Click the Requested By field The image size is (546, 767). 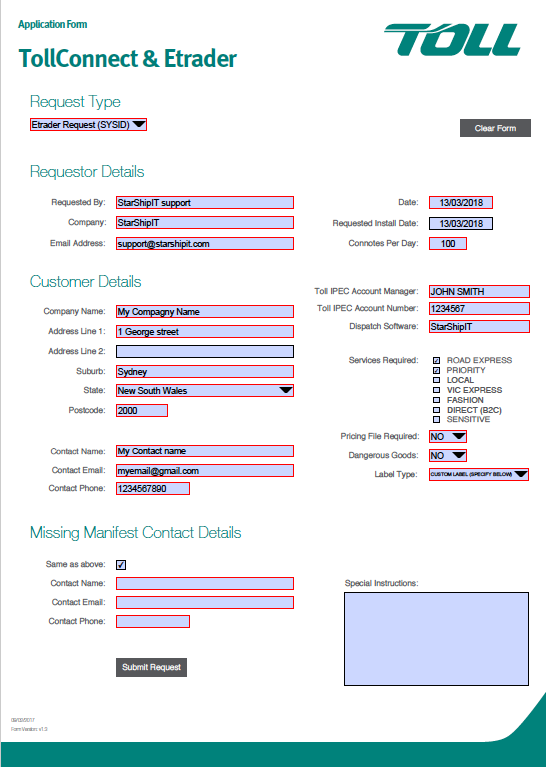tap(205, 203)
